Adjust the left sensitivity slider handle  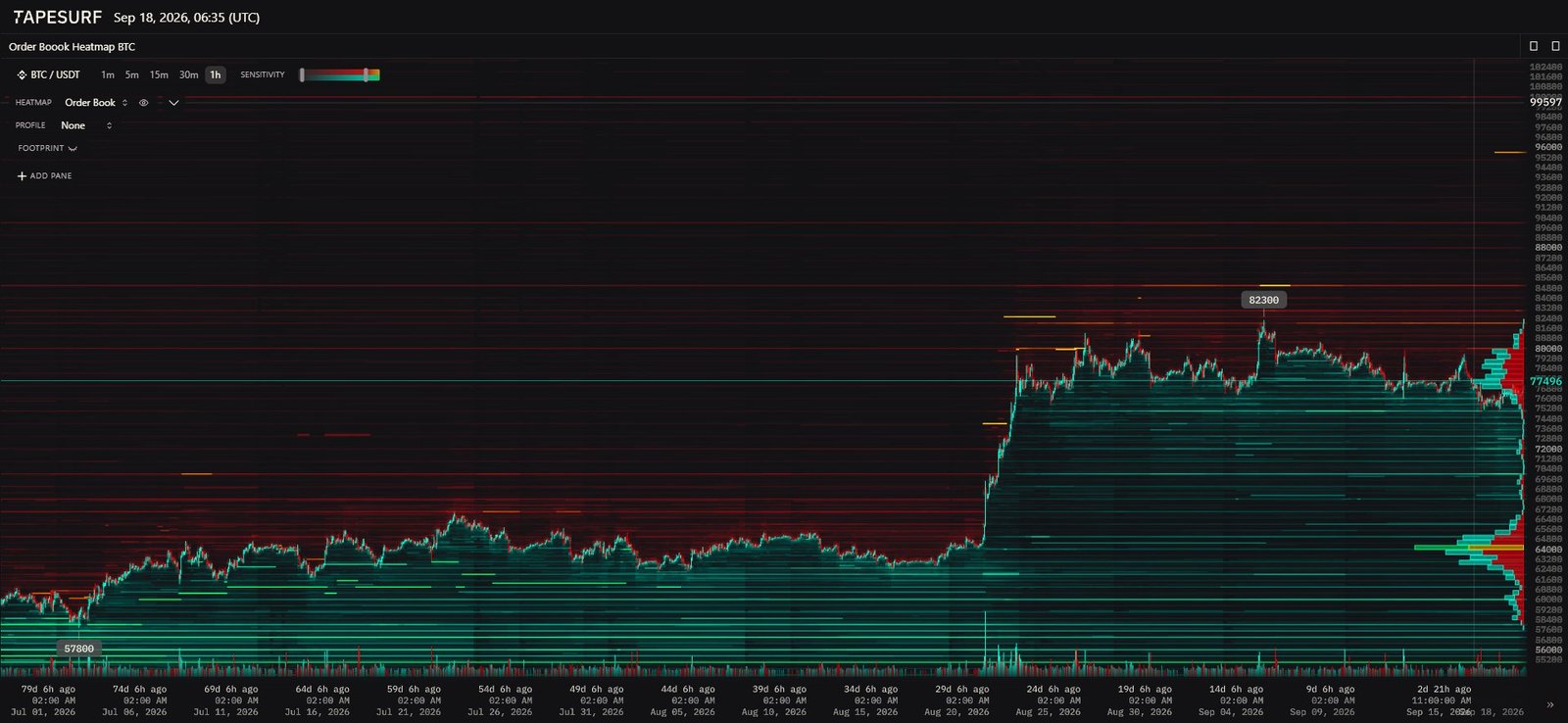[302, 74]
